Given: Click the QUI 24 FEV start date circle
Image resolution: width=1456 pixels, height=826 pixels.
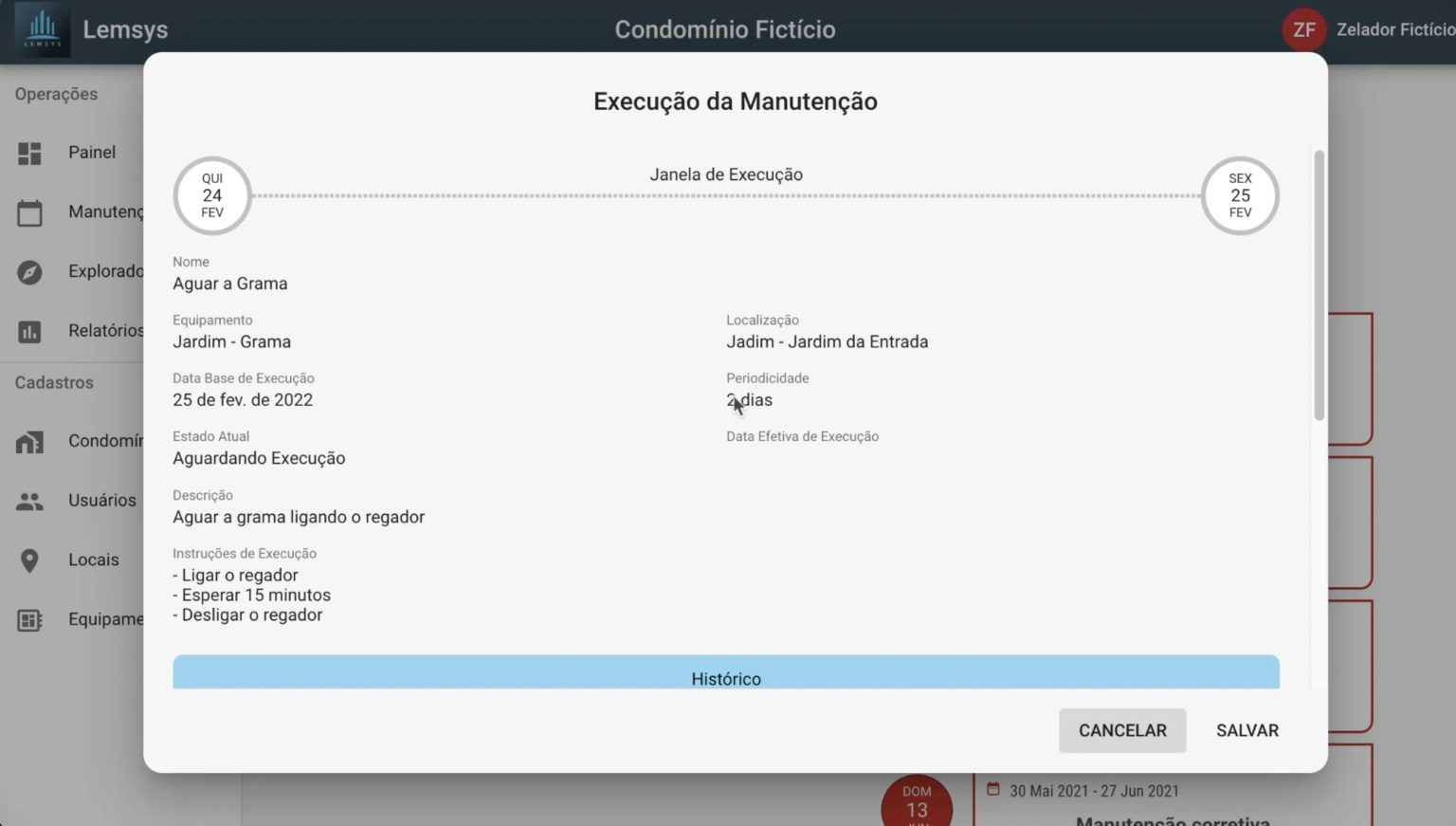Looking at the screenshot, I should point(212,195).
